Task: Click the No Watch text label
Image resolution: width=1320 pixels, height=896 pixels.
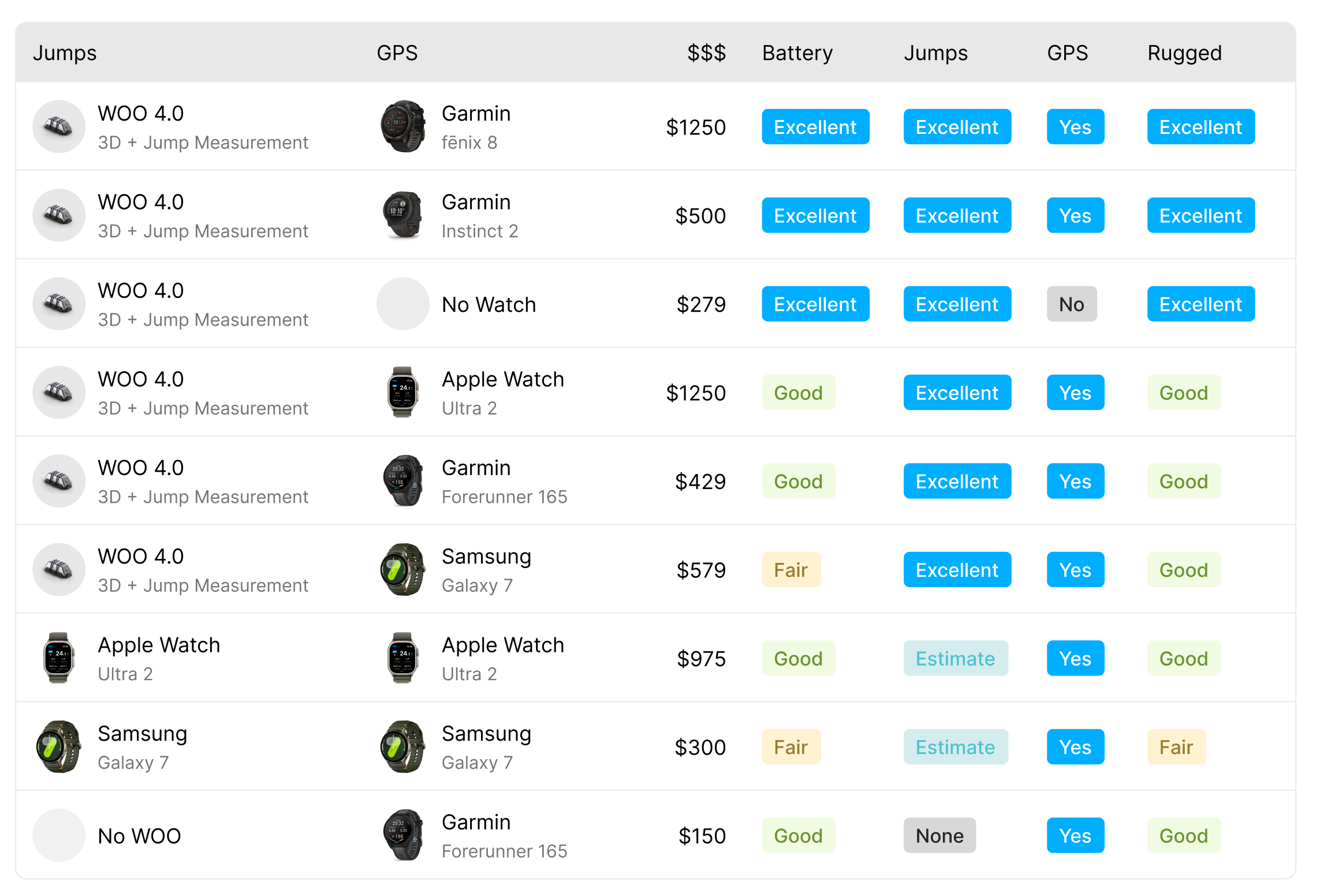Action: (489, 304)
